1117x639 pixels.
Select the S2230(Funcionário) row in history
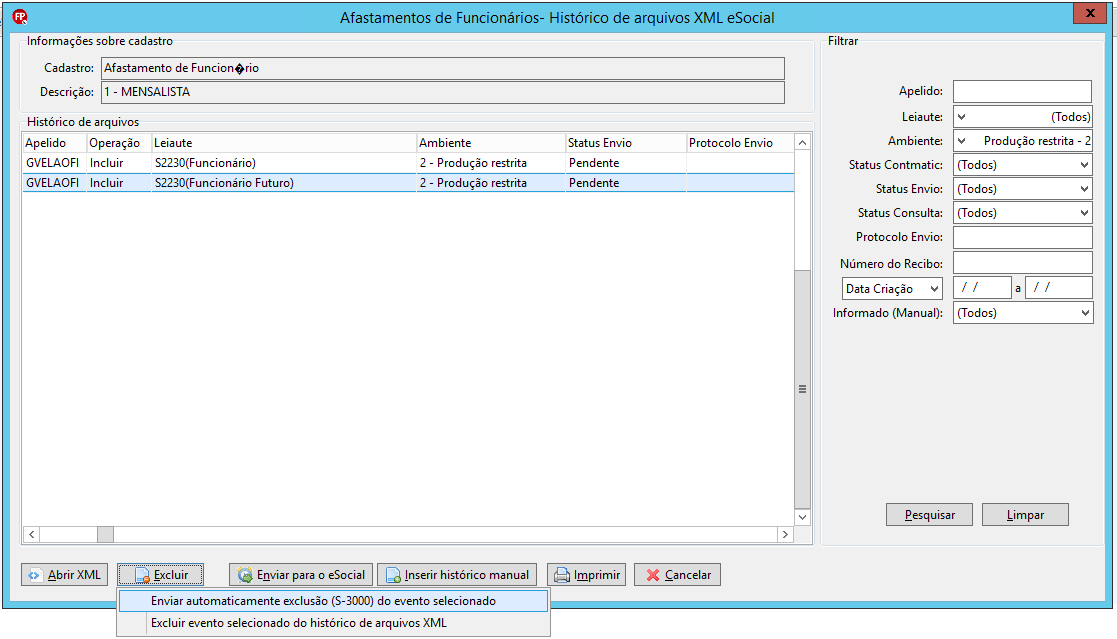coord(408,163)
